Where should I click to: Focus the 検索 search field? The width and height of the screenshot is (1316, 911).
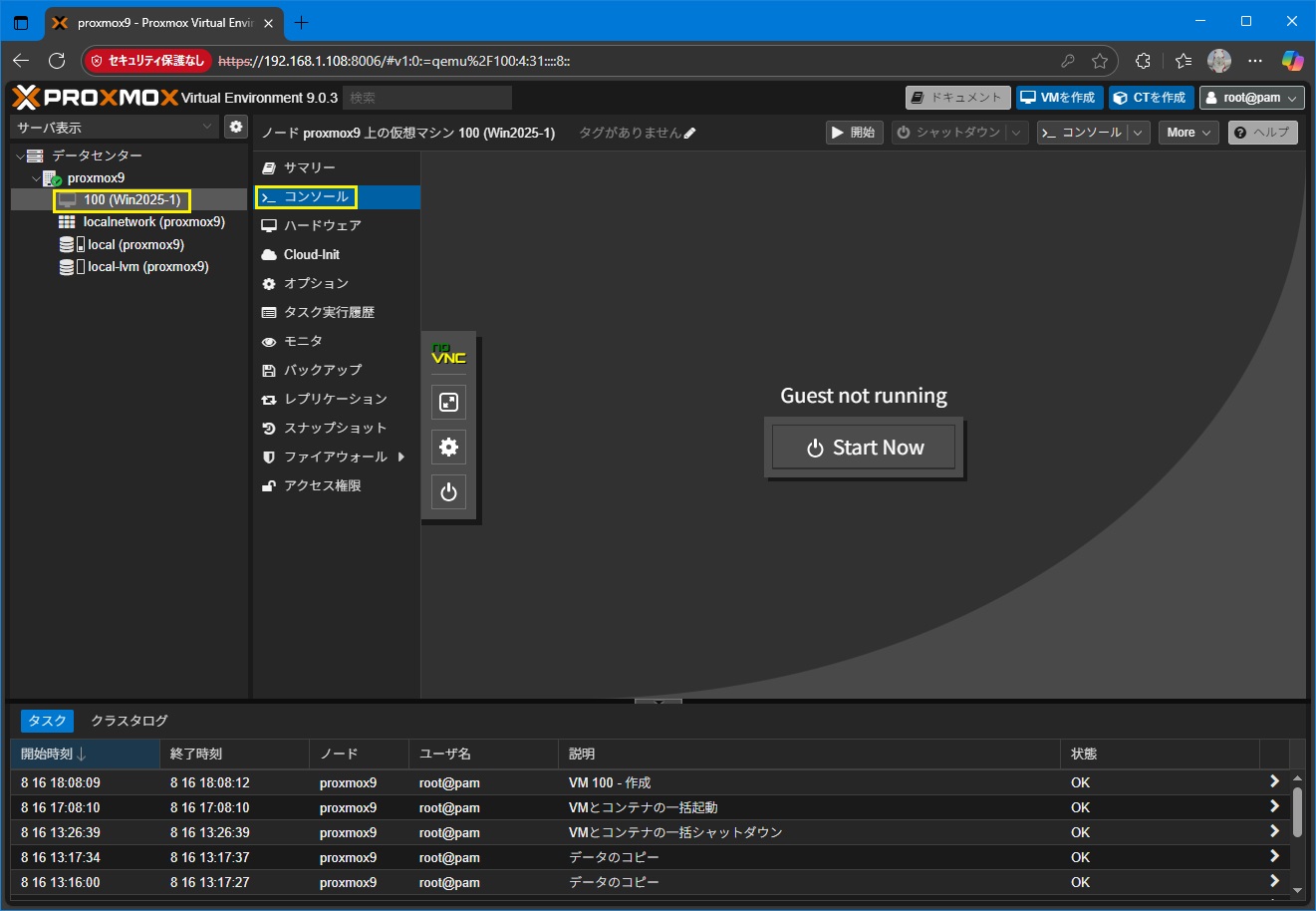click(427, 97)
